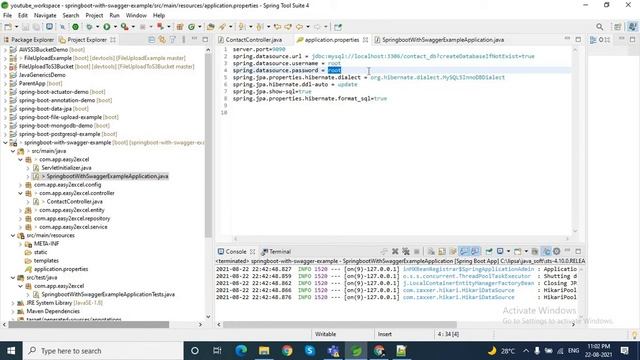Click Collapse All in Package Explorer toolbar

(x=151, y=40)
